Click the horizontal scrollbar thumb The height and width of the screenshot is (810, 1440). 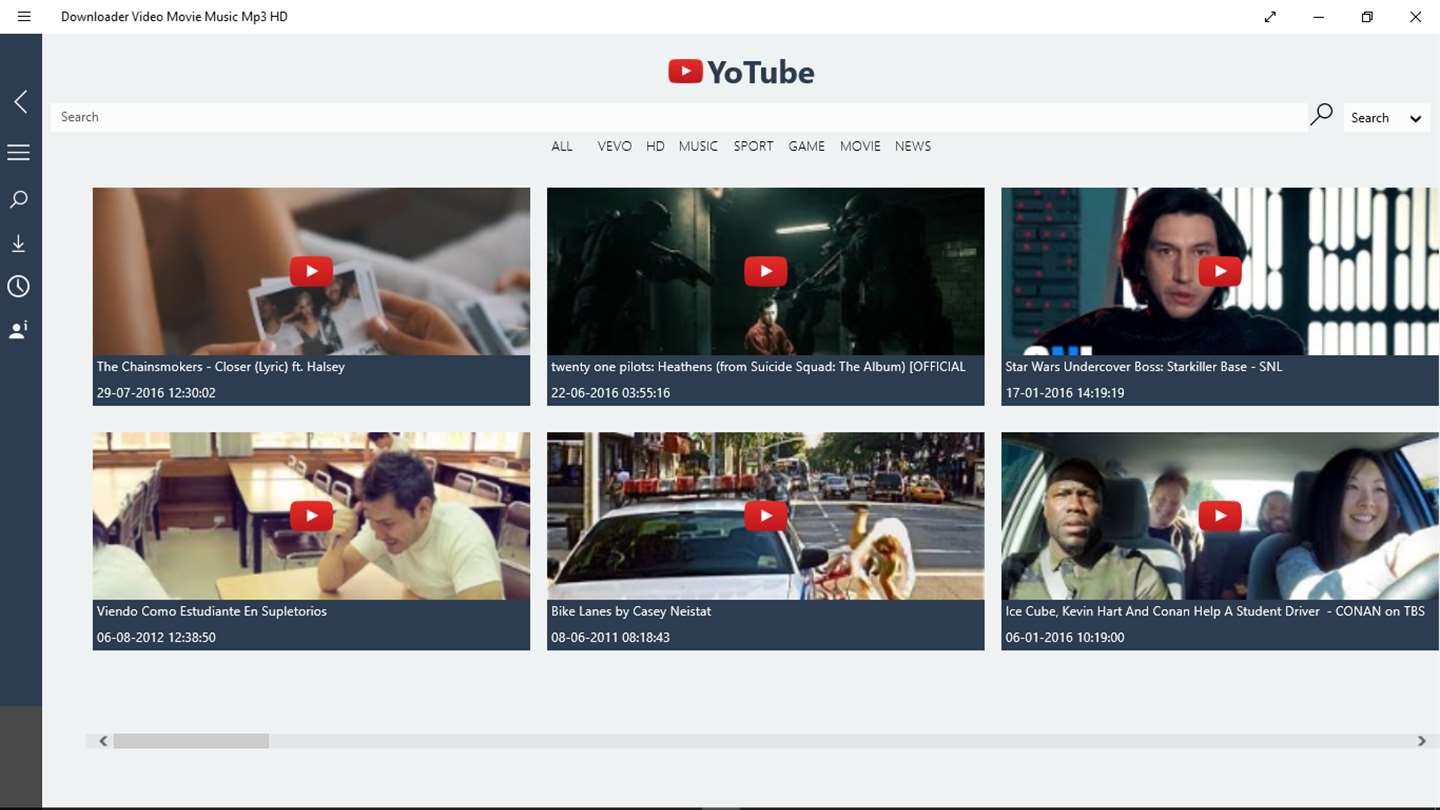[191, 741]
